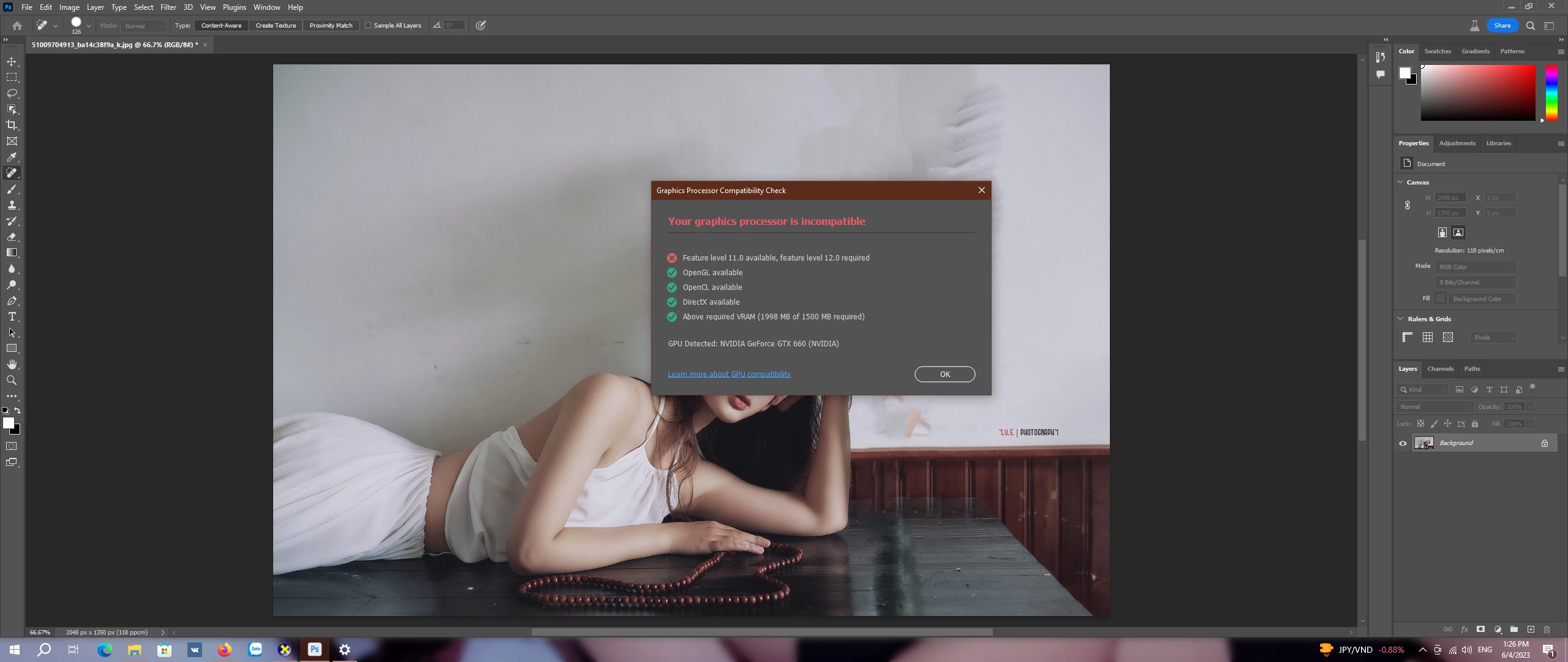Select the Clone Stamp tool
Image resolution: width=1568 pixels, height=662 pixels.
click(12, 205)
